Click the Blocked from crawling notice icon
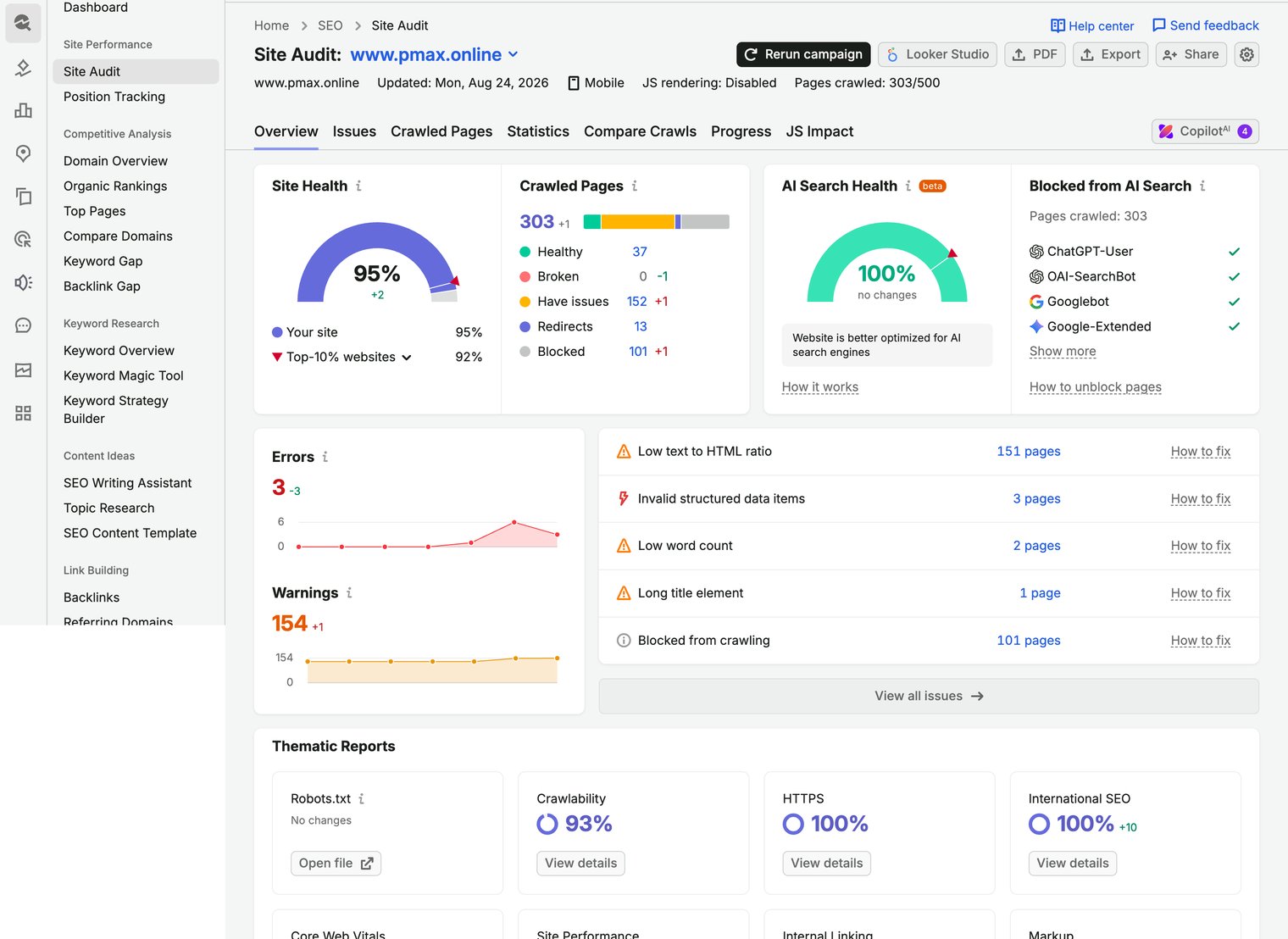Screen dimensions: 1288x939 point(624,641)
